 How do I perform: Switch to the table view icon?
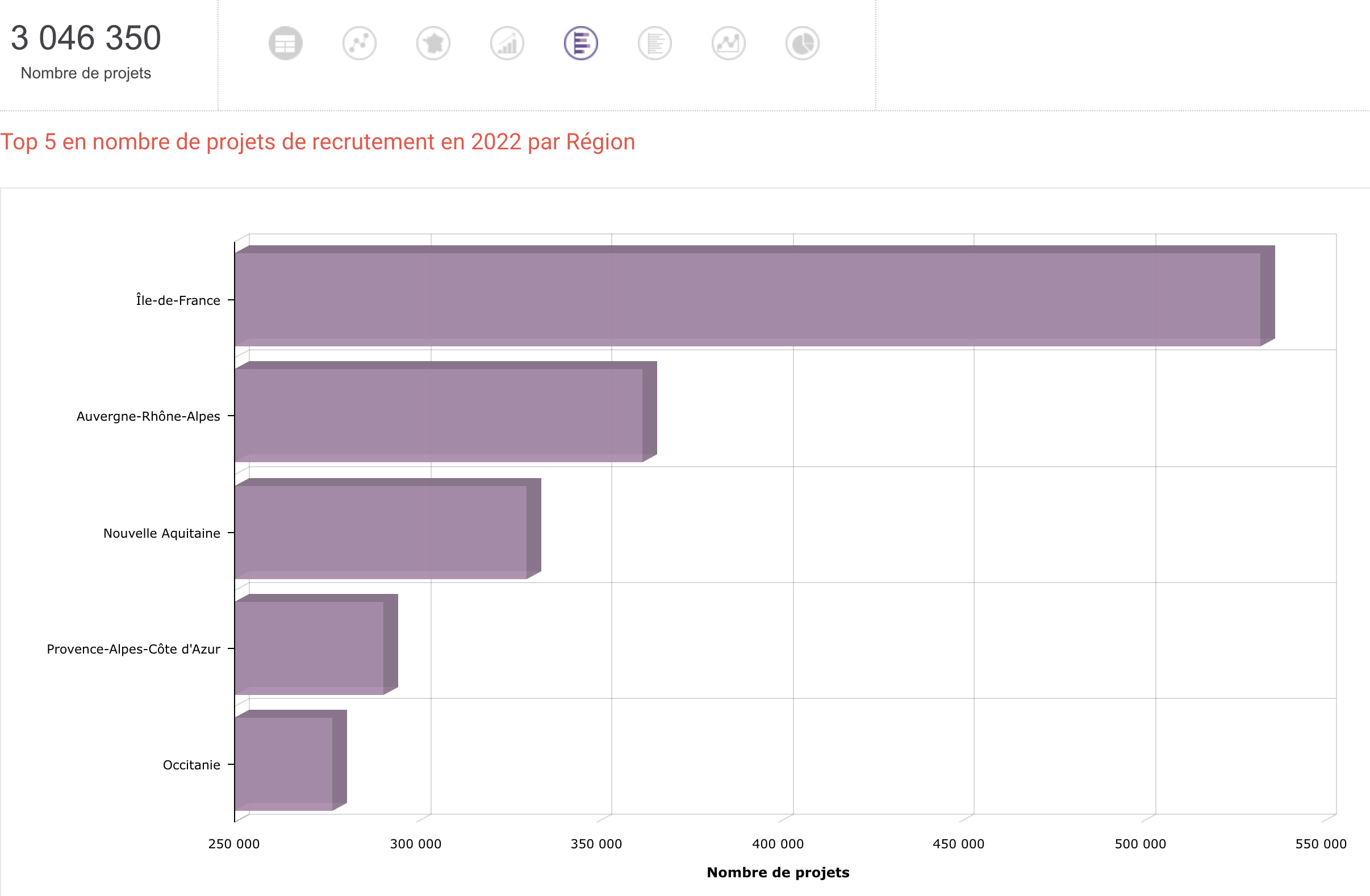pos(286,43)
